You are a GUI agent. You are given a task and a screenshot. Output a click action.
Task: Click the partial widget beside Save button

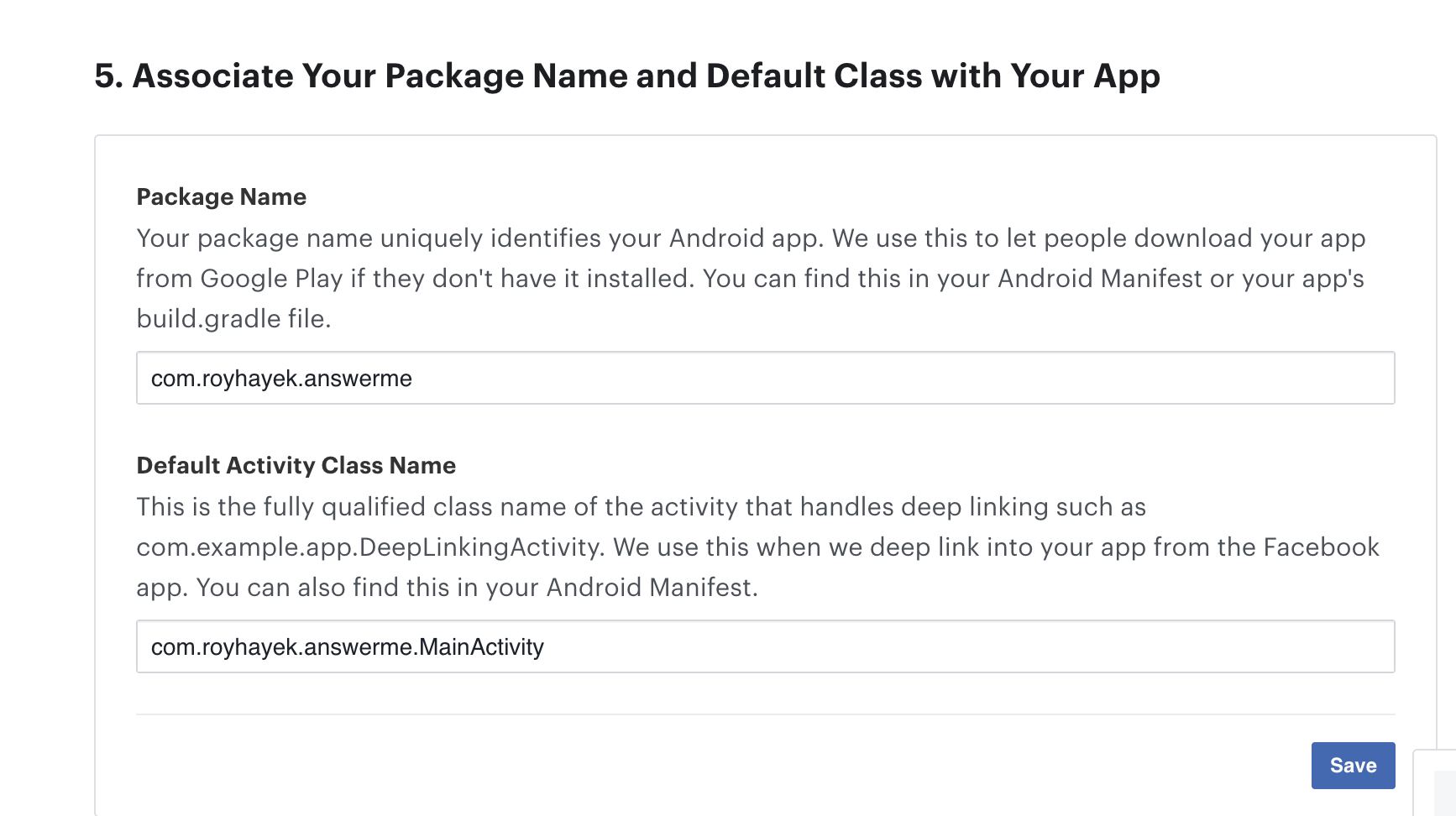(1435, 782)
